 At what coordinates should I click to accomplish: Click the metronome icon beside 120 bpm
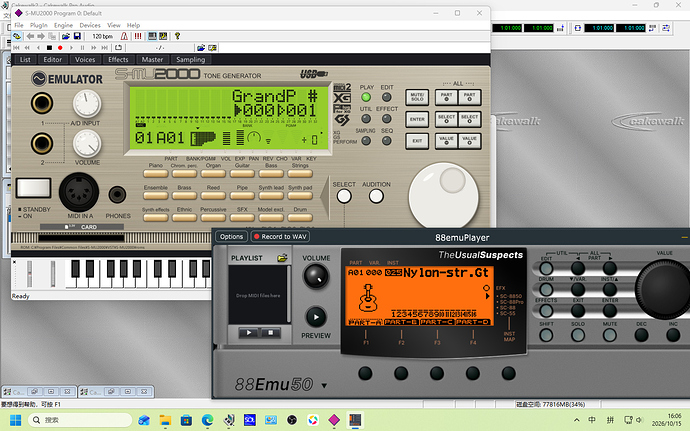tap(125, 36)
